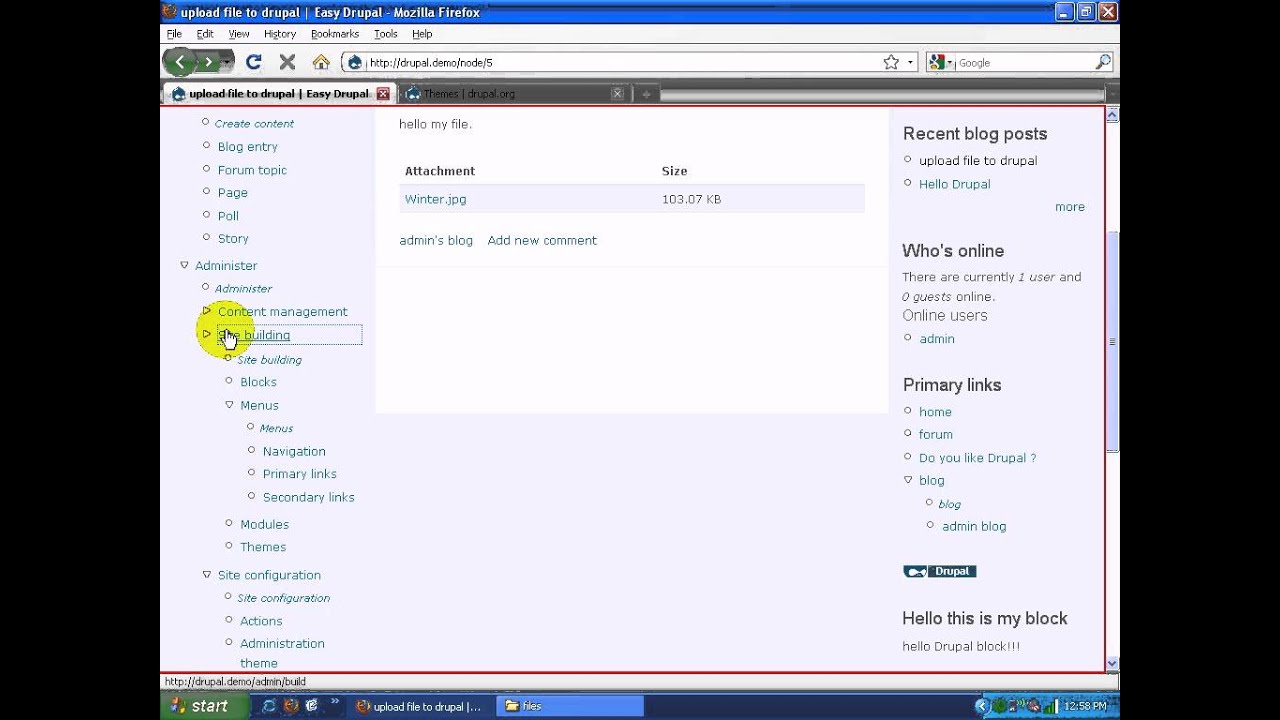Screen dimensions: 1280x720
Task: Open Forum topic creation link
Action: point(252,170)
